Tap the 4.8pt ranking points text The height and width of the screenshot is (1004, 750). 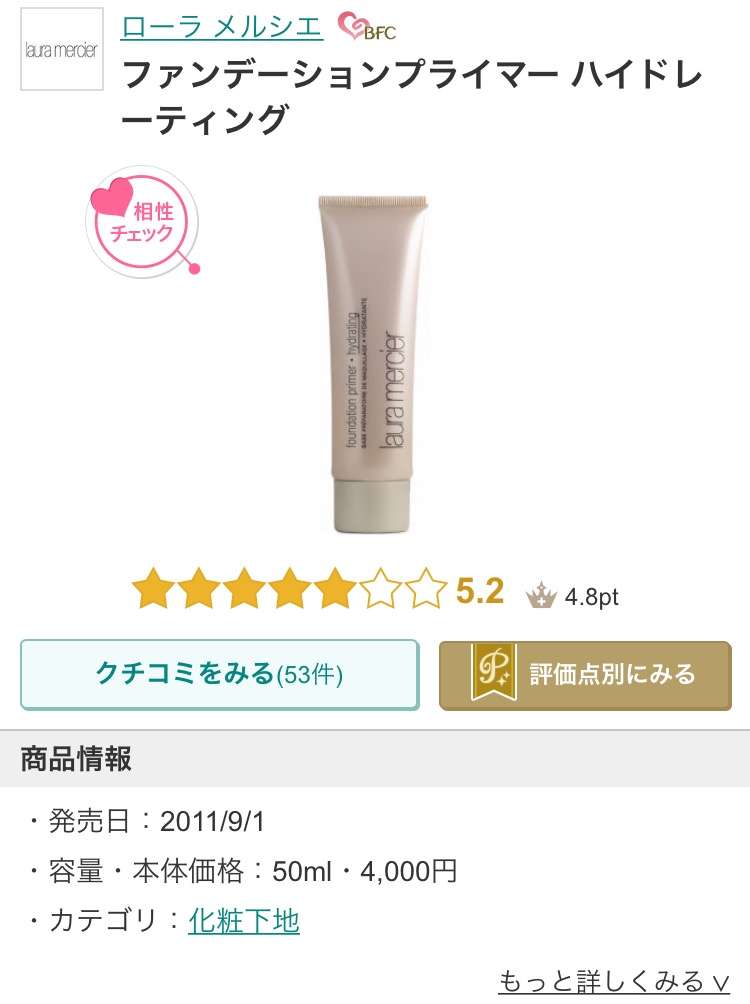[x=592, y=597]
